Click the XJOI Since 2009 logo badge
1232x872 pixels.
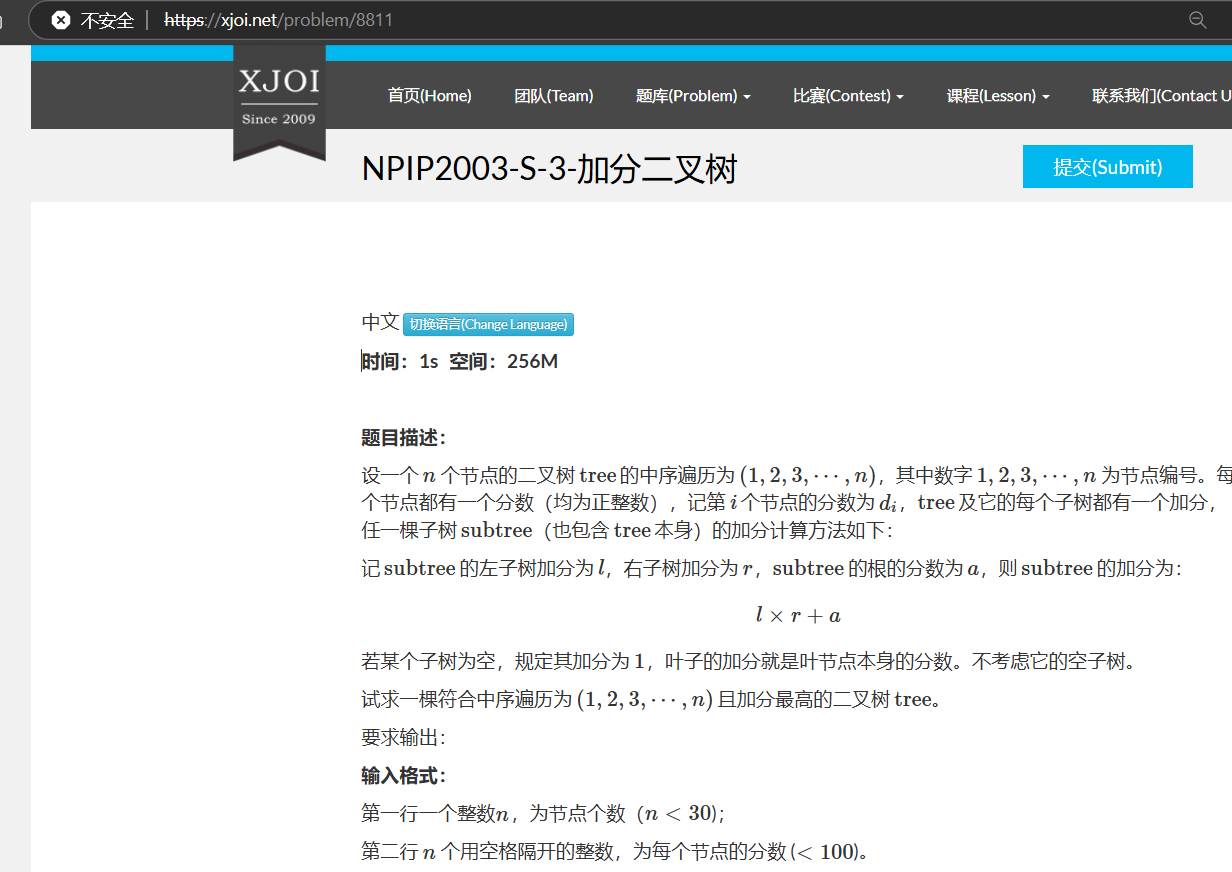pyautogui.click(x=279, y=98)
